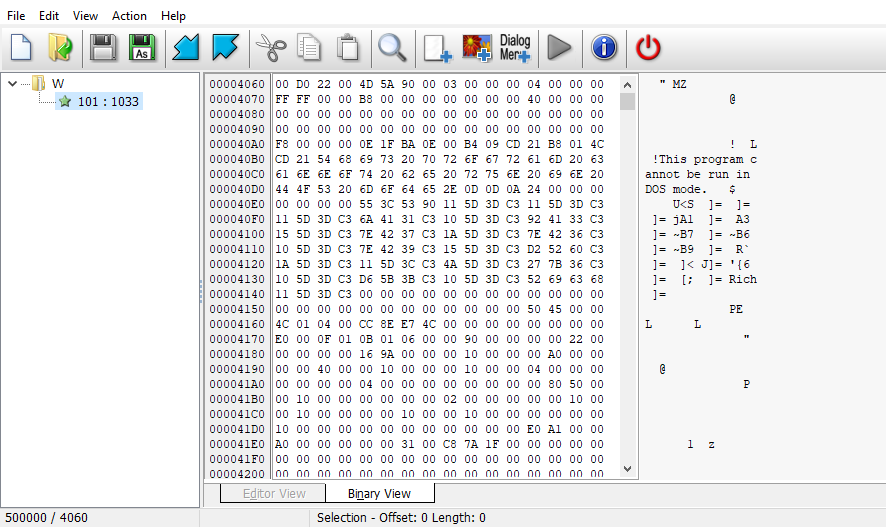The height and width of the screenshot is (527, 886).
Task: Open the View menu
Action: [85, 16]
